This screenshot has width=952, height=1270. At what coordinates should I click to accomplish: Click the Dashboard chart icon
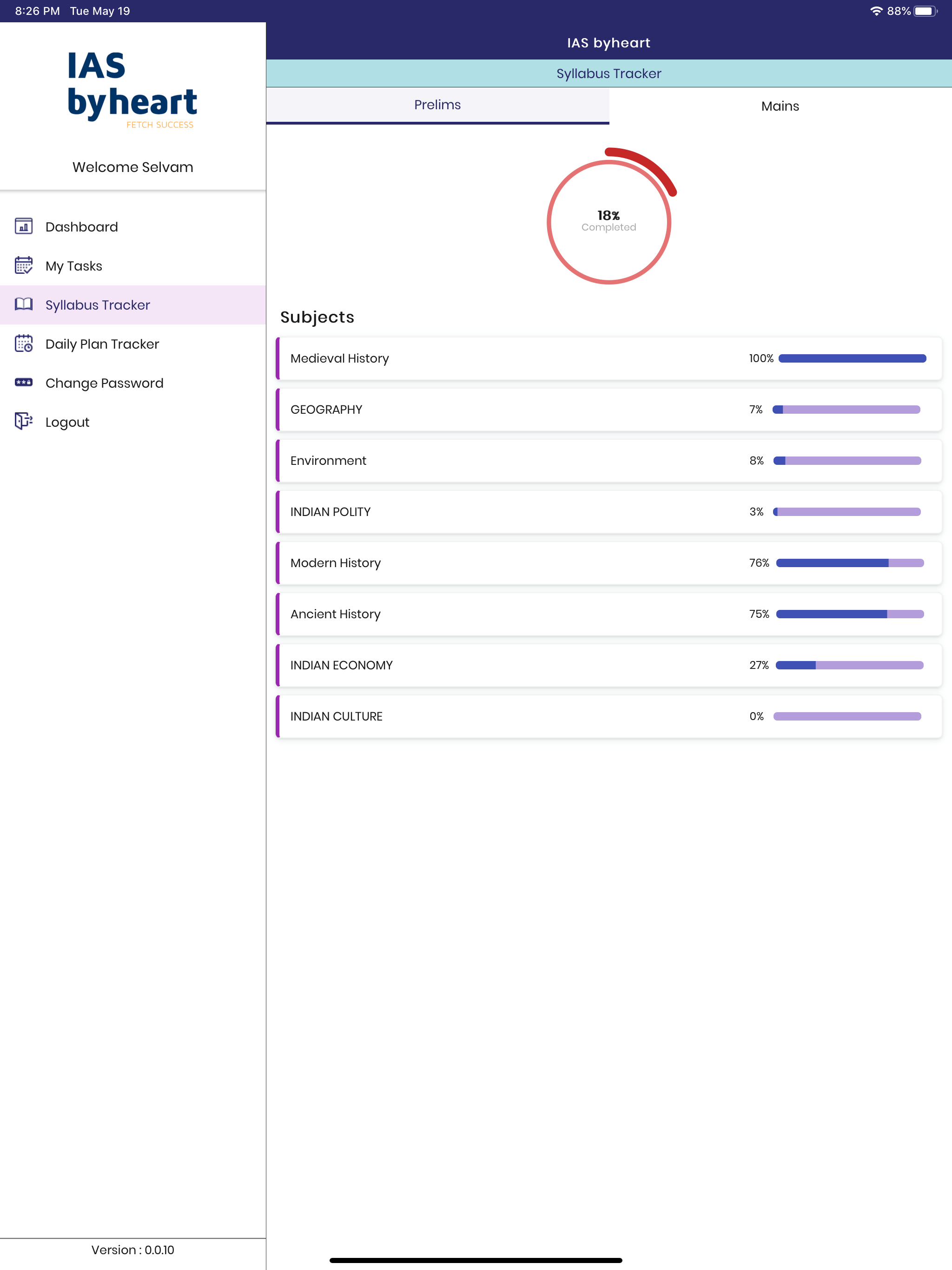24,226
